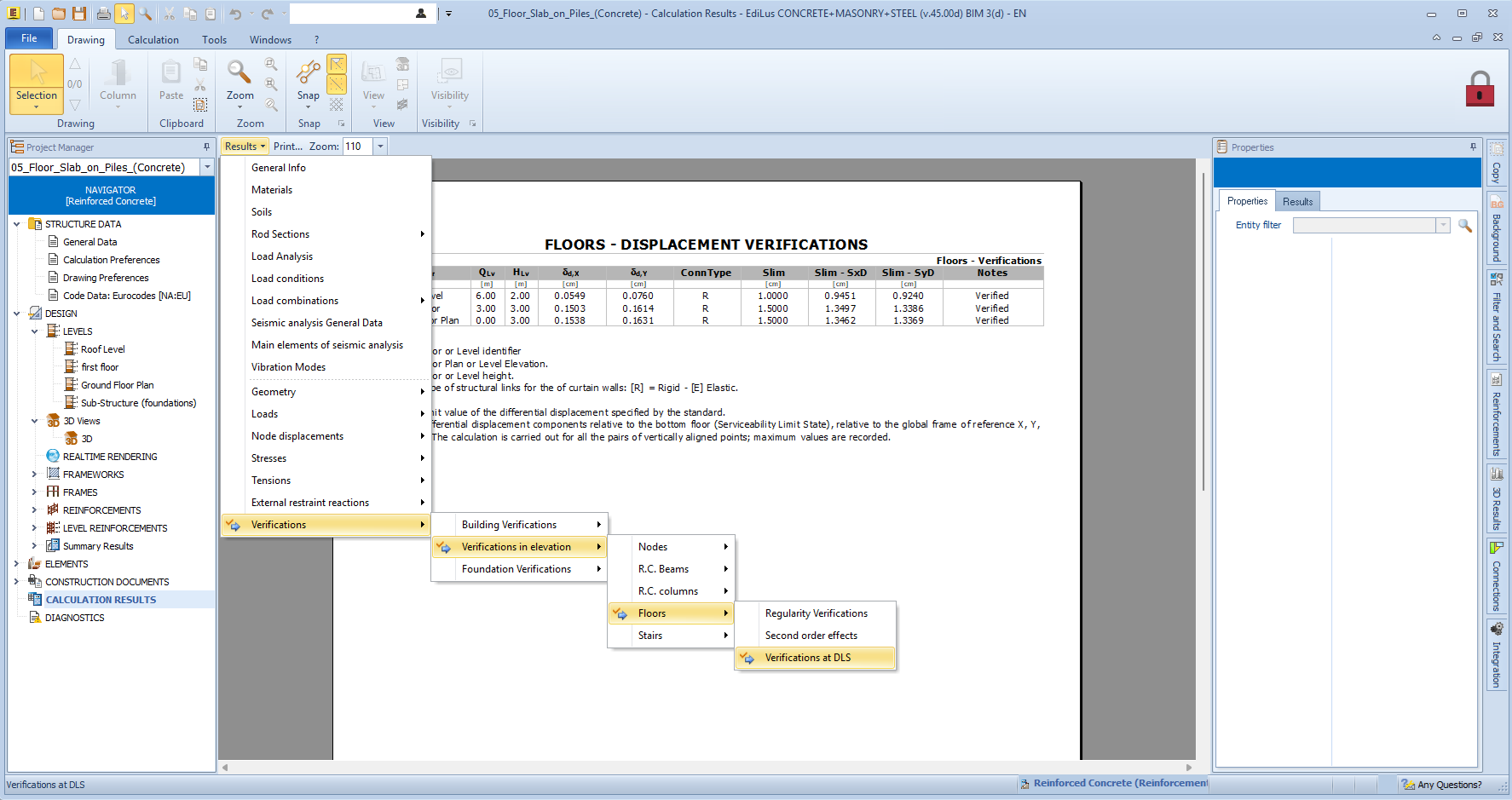The height and width of the screenshot is (800, 1512).
Task: Click the Save icon in quick access toolbar
Action: point(79,14)
